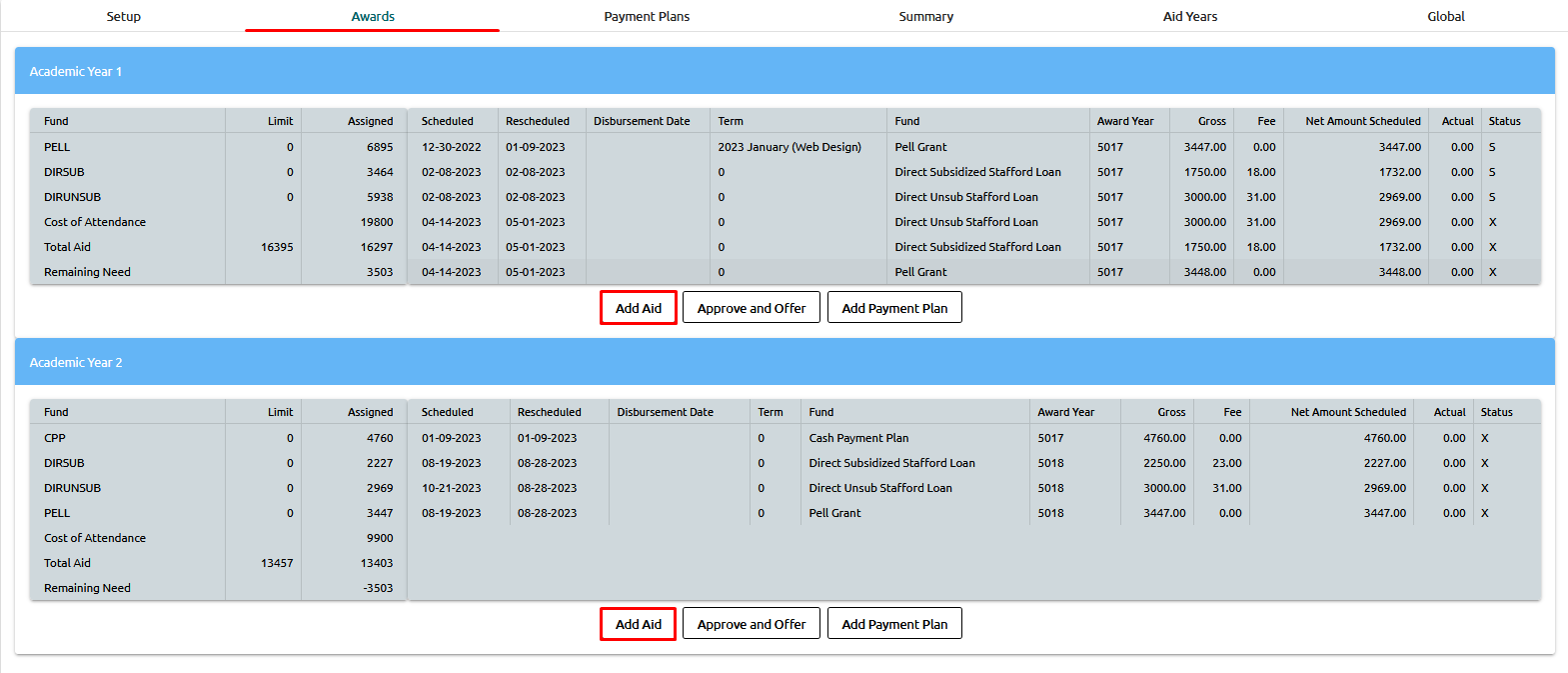
Task: Select the Cash Payment Plan award row
Action: point(858,438)
